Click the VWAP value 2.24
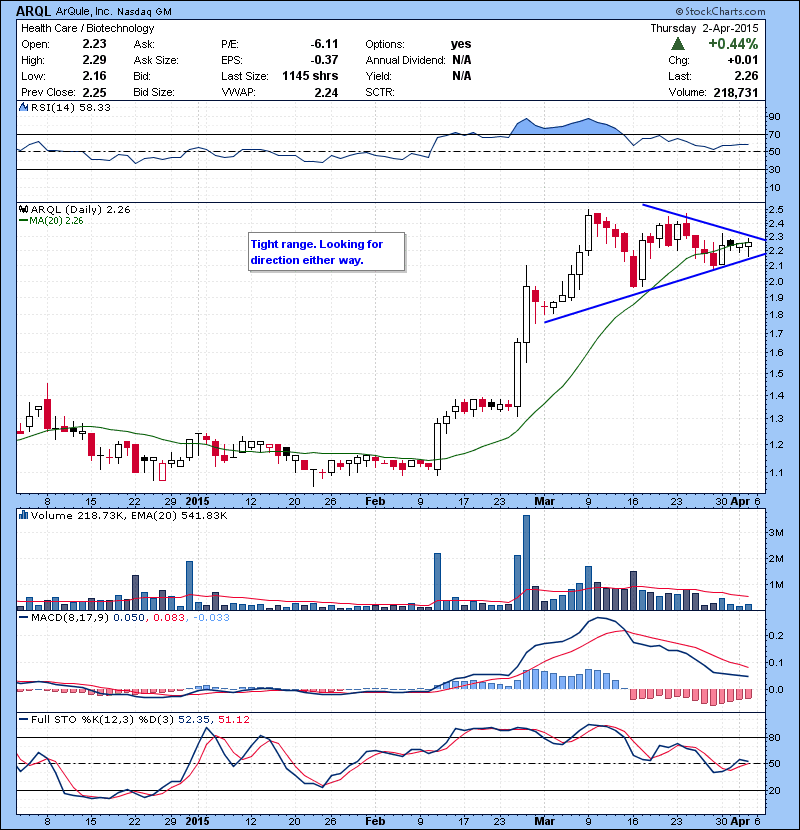The height and width of the screenshot is (830, 800). (x=326, y=92)
